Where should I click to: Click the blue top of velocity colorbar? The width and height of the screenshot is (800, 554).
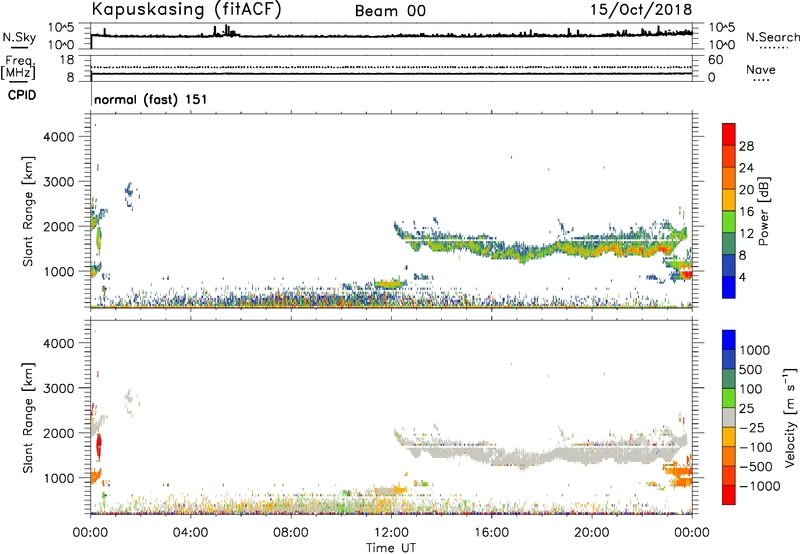click(x=729, y=340)
